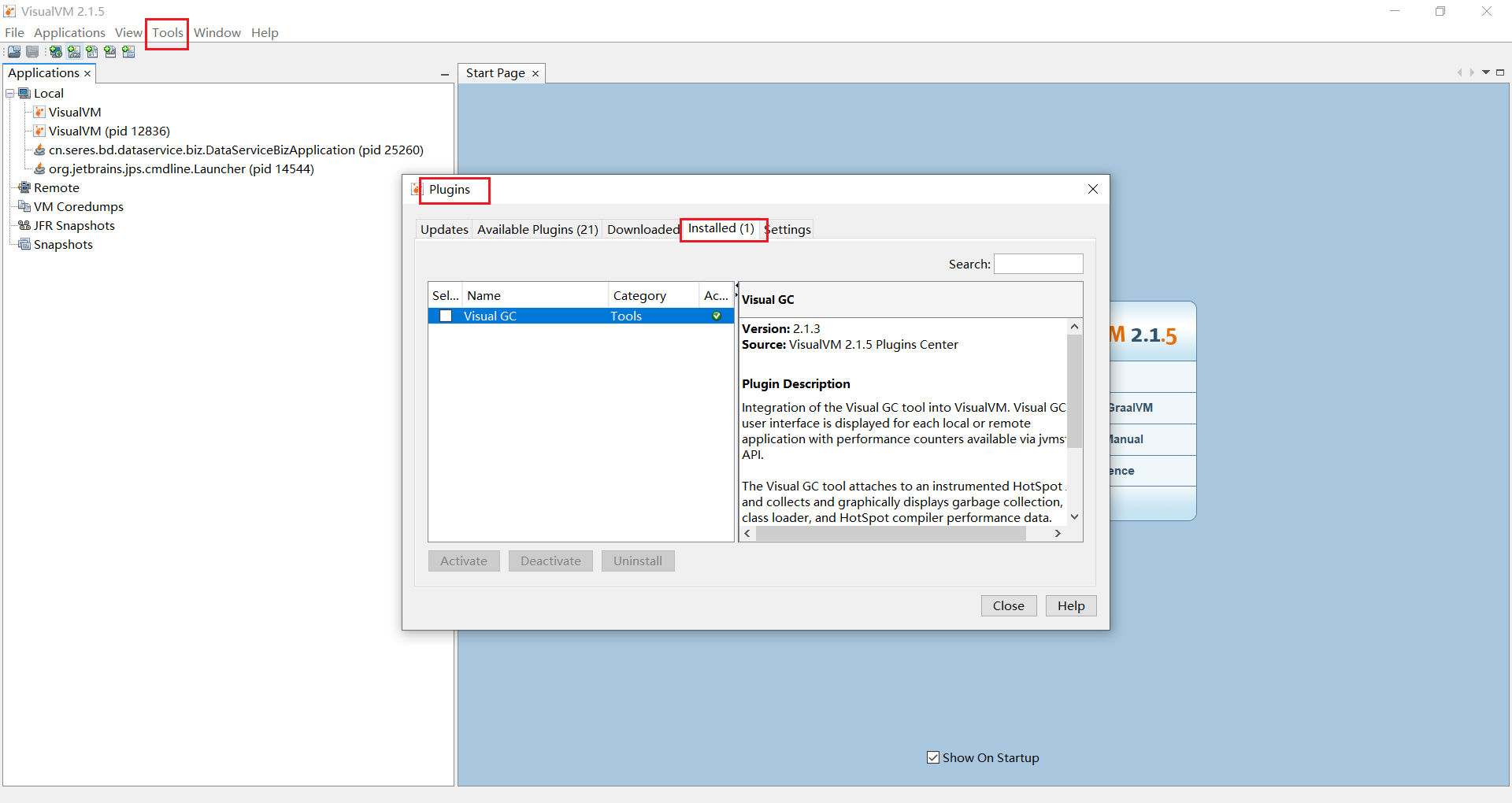The height and width of the screenshot is (803, 1512).
Task: Toggle the Show On Startup checkbox
Action: 933,757
